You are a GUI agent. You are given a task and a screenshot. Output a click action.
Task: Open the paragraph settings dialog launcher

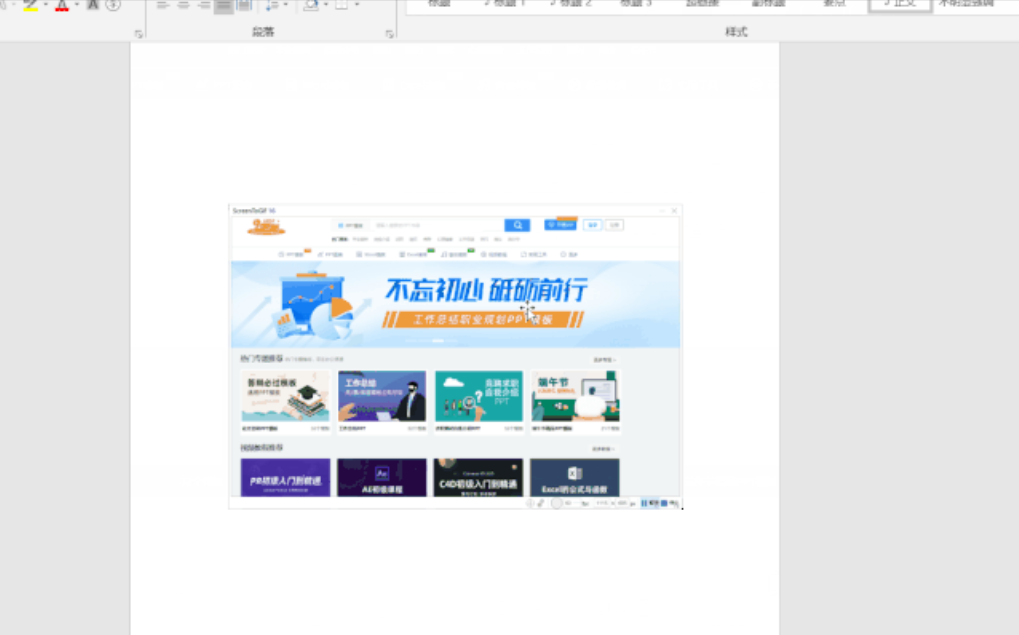[x=389, y=34]
